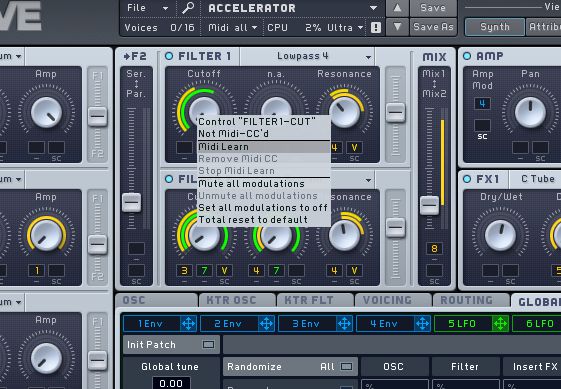Click the arrow F2 routing label
Screen dimensions: 561x389
click(135, 56)
